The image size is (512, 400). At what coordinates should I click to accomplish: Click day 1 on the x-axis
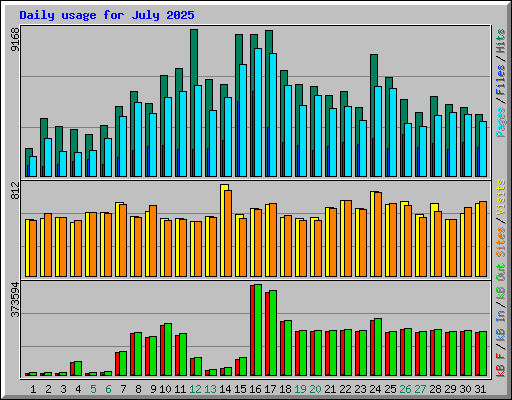[x=33, y=389]
